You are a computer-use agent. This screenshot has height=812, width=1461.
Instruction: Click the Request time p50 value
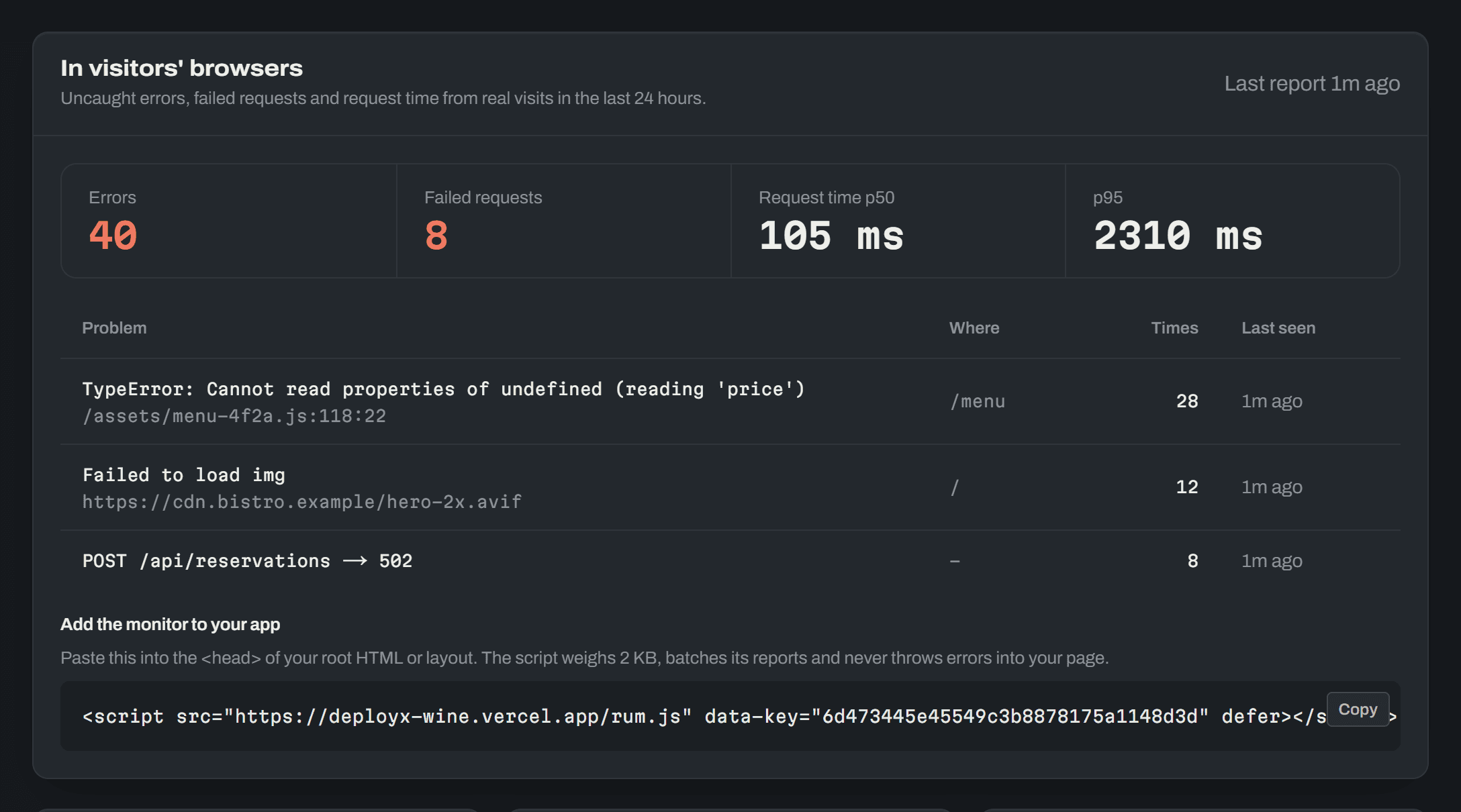(831, 236)
